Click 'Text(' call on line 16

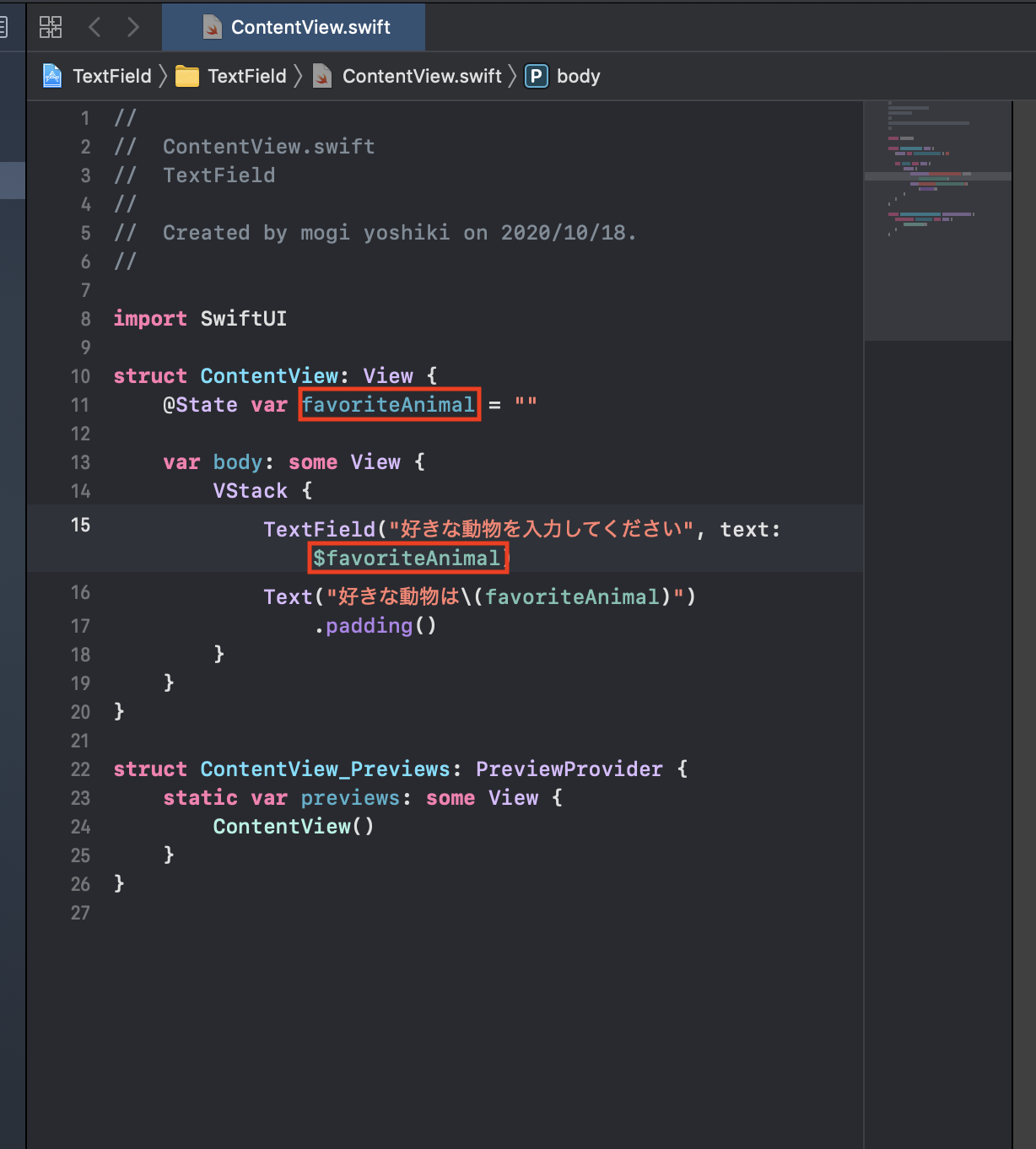tap(294, 597)
